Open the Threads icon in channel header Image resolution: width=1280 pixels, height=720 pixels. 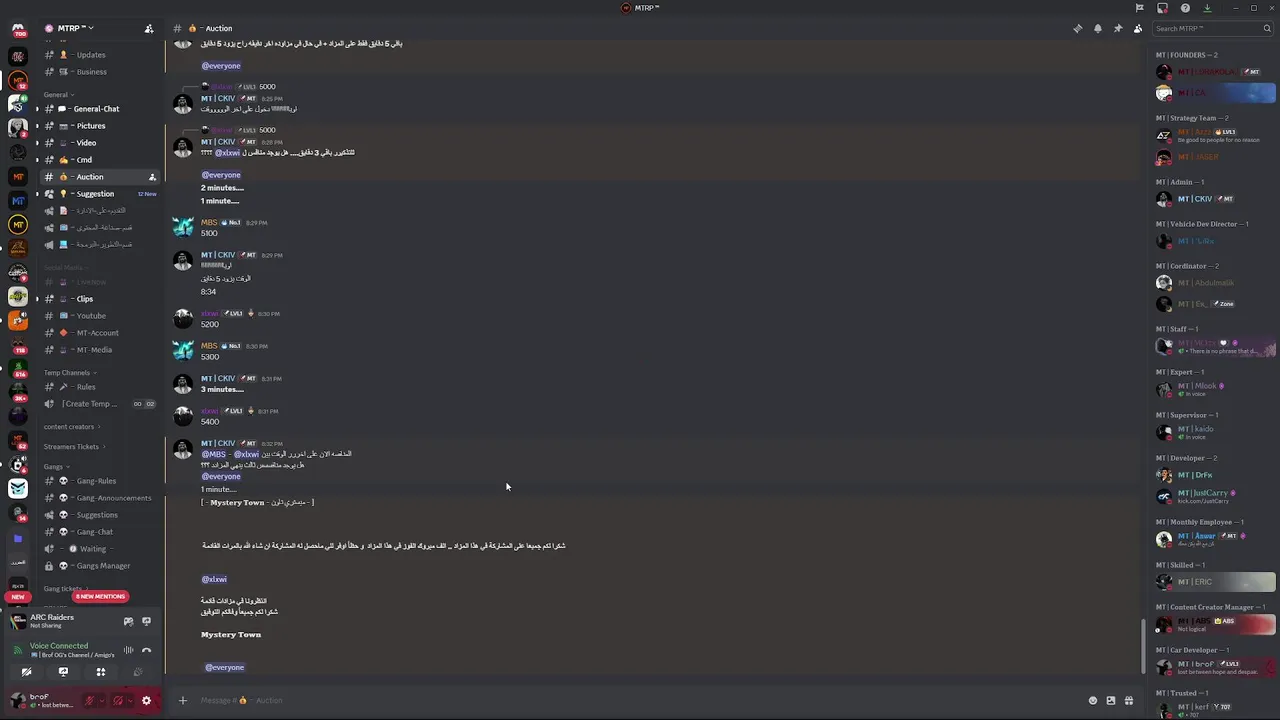tap(1077, 28)
